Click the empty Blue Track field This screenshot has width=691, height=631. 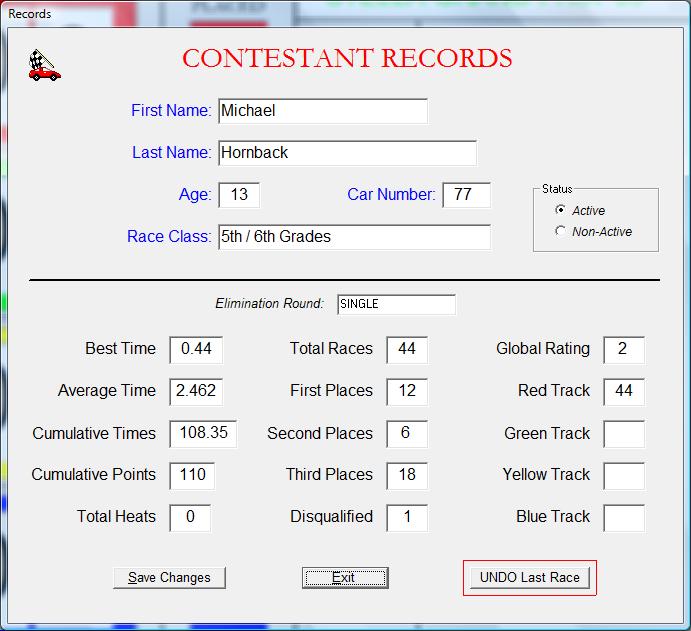(x=624, y=518)
